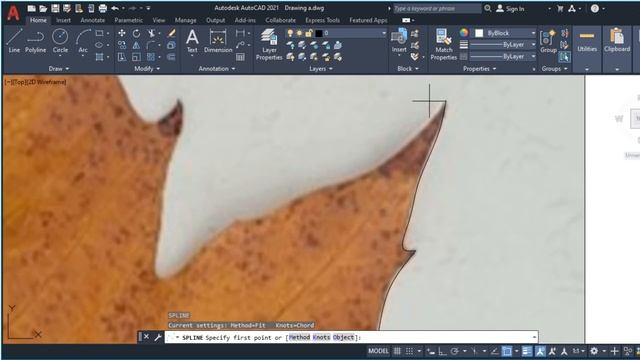This screenshot has height=360, width=640.
Task: Open the Insert ribbon tab
Action: click(x=63, y=20)
